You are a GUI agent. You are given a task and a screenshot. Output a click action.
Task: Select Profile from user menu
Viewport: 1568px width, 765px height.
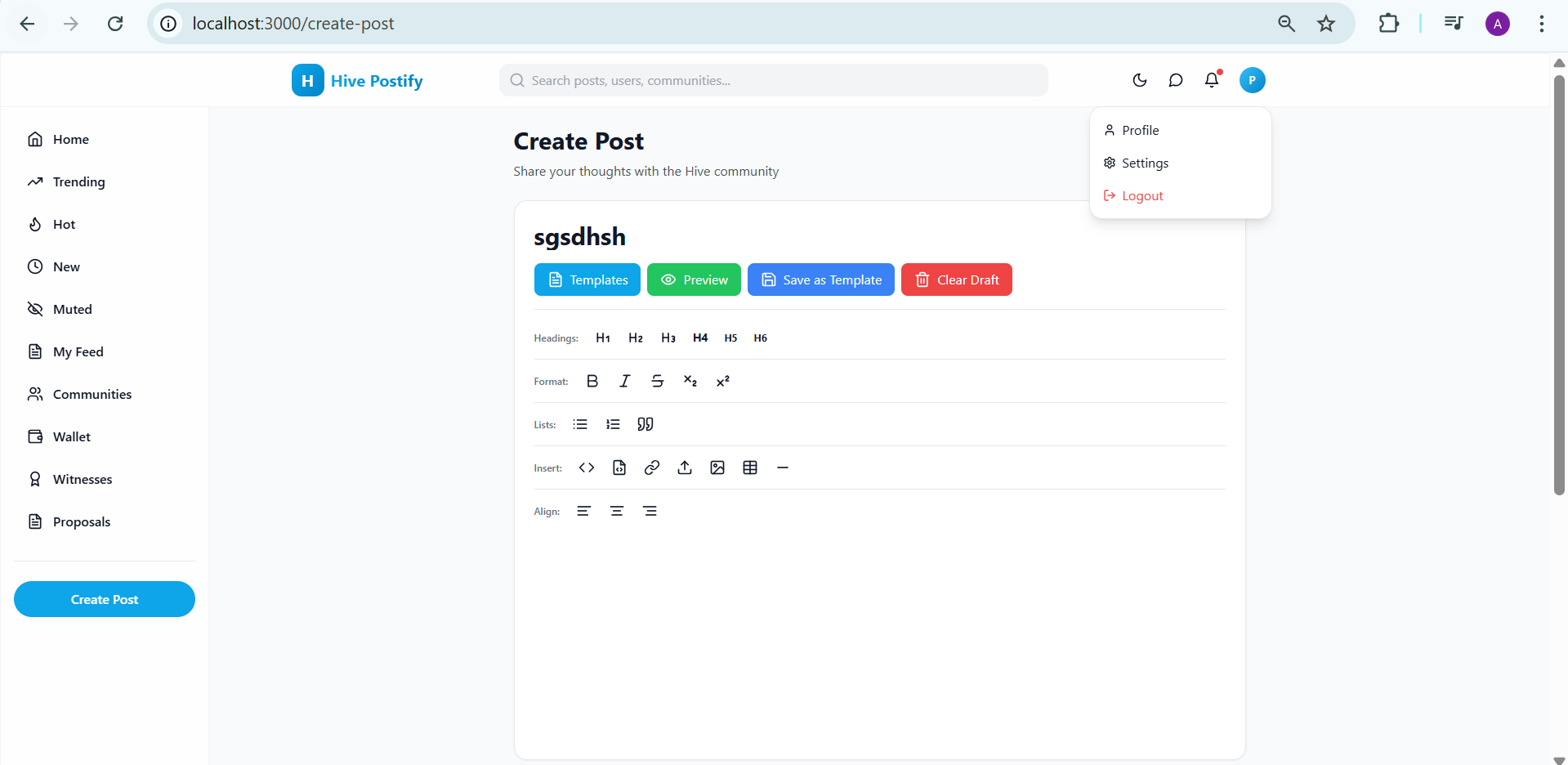(1180, 130)
